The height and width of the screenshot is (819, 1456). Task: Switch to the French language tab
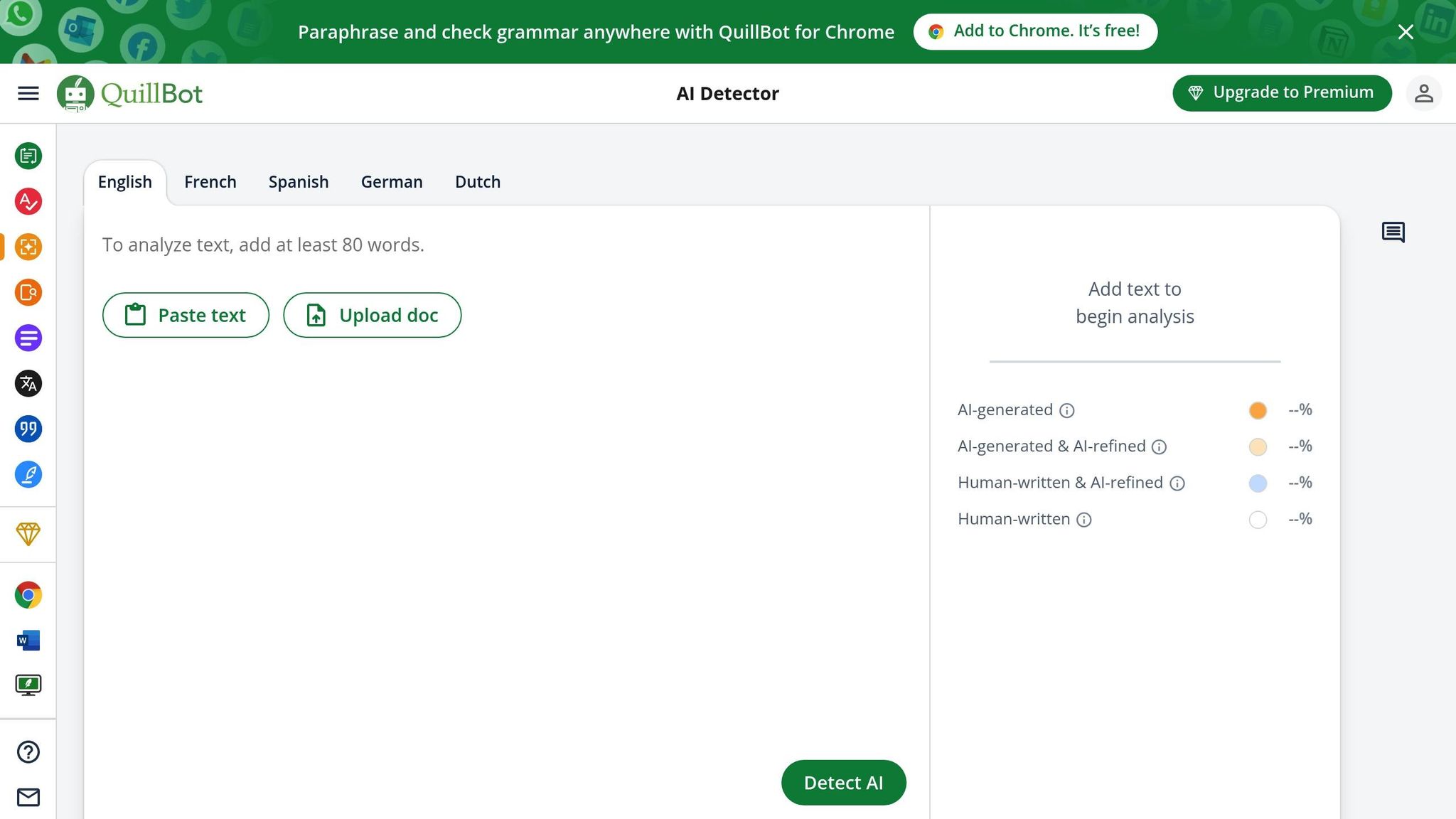click(210, 182)
